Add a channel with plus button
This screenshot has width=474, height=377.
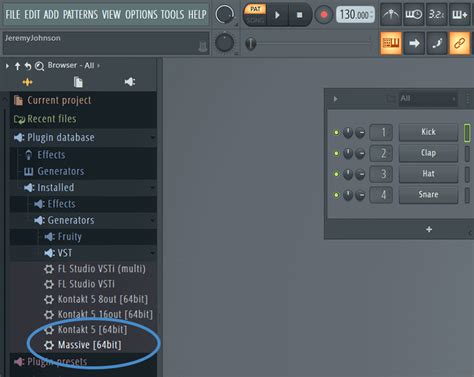(x=429, y=229)
